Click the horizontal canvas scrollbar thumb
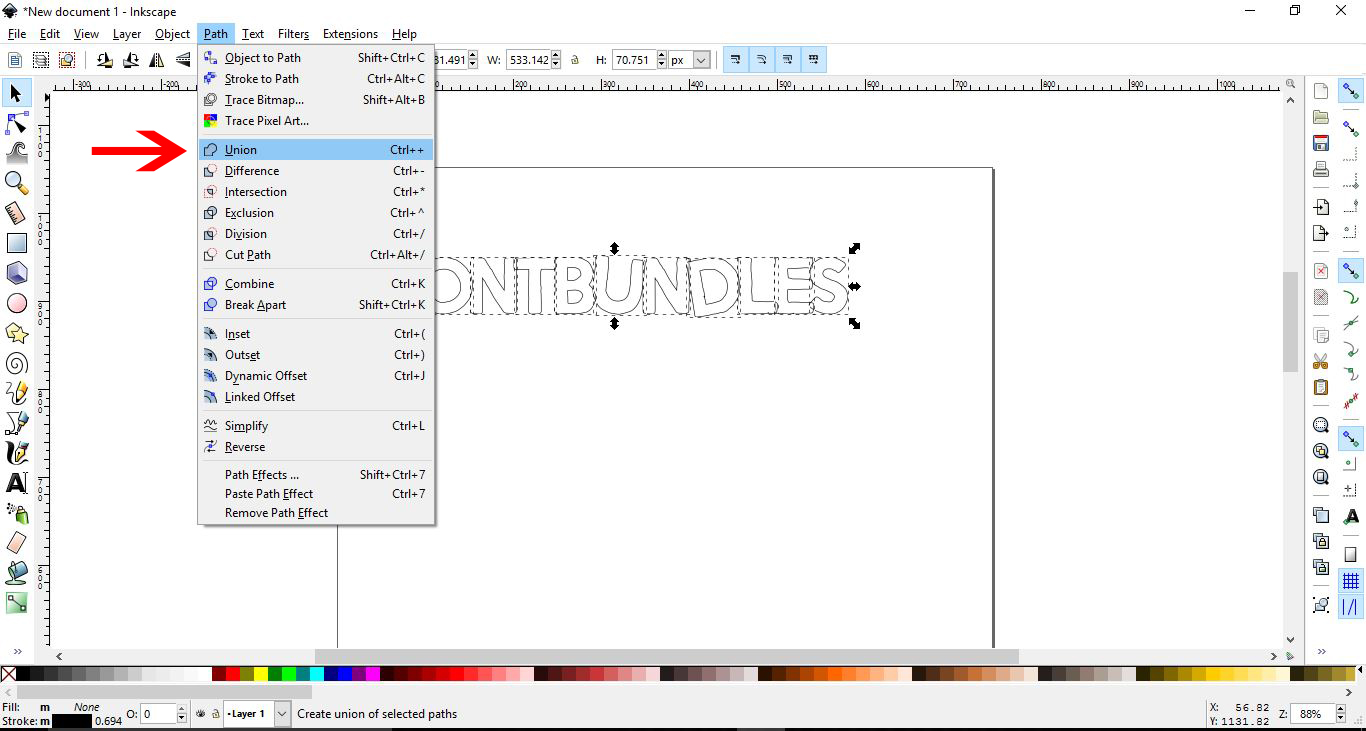This screenshot has height=731, width=1366. (x=667, y=657)
